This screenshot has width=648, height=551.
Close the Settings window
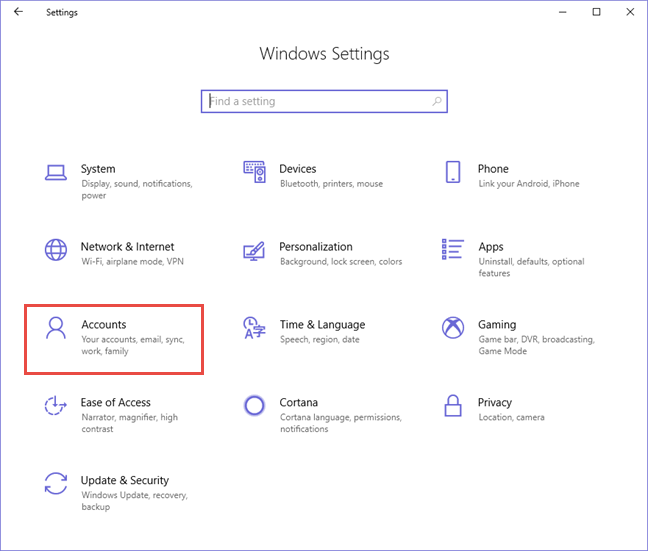click(630, 12)
